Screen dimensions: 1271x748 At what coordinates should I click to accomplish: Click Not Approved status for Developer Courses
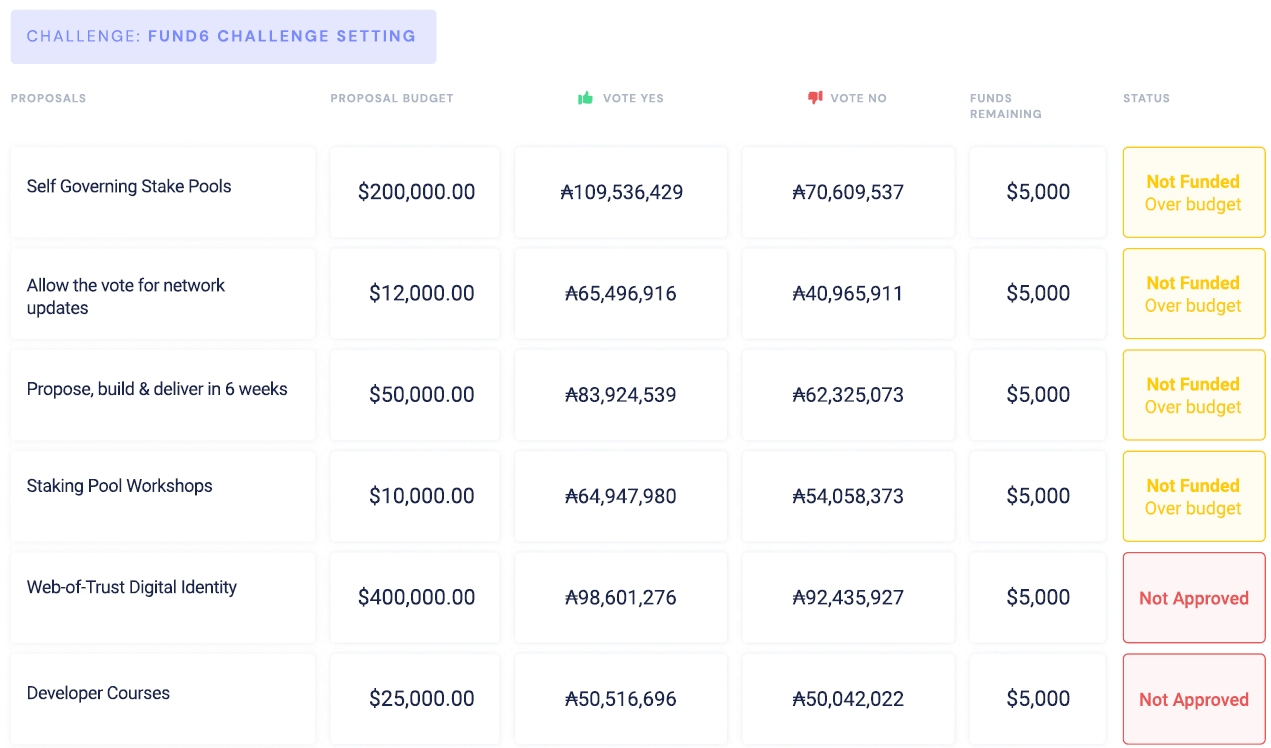(1193, 699)
